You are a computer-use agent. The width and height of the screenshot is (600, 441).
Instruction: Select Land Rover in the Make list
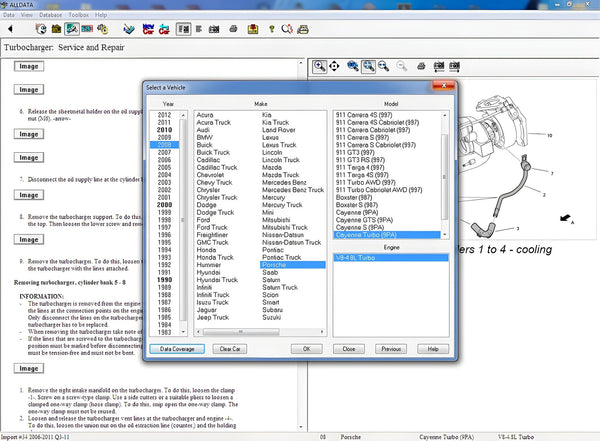(x=279, y=130)
